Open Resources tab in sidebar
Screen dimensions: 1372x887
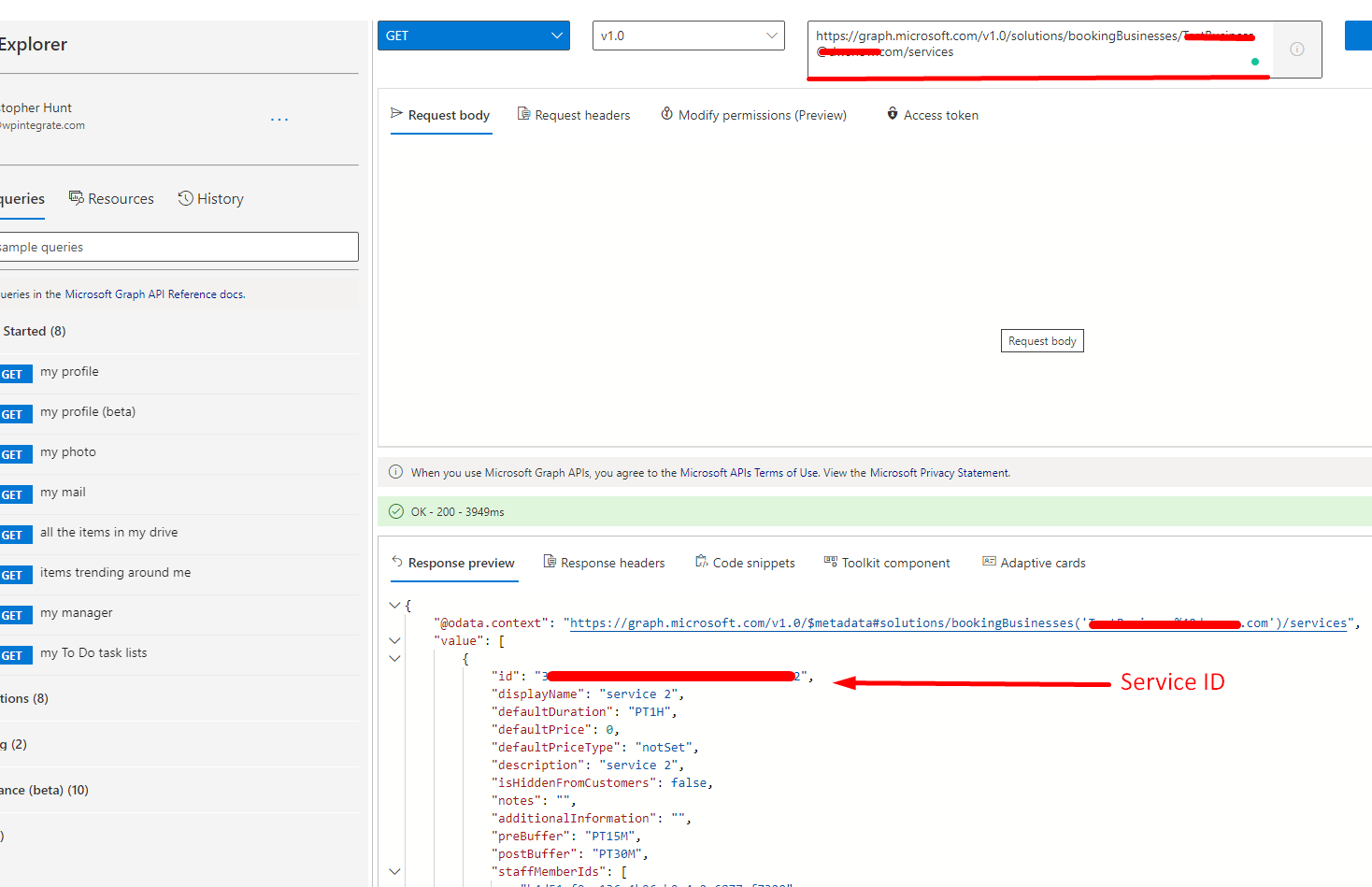pos(111,199)
